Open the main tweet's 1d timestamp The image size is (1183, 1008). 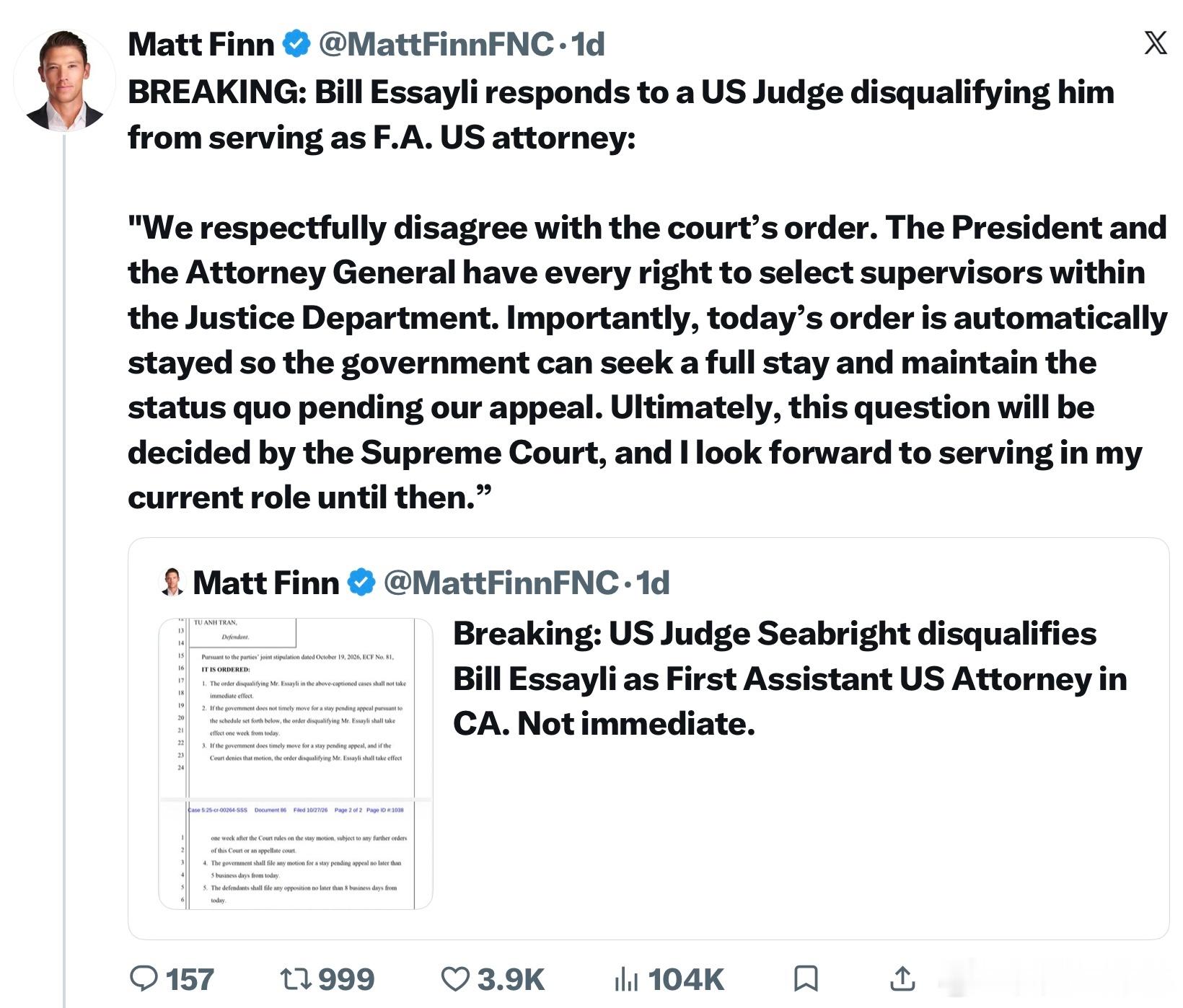coord(588,44)
